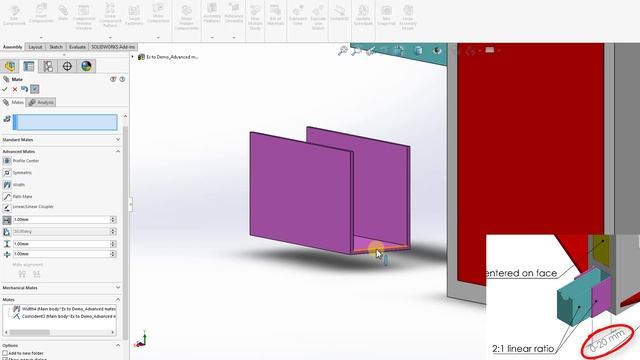The image size is (640, 360).
Task: Set mate alignment to aligned
Action: click(22, 274)
